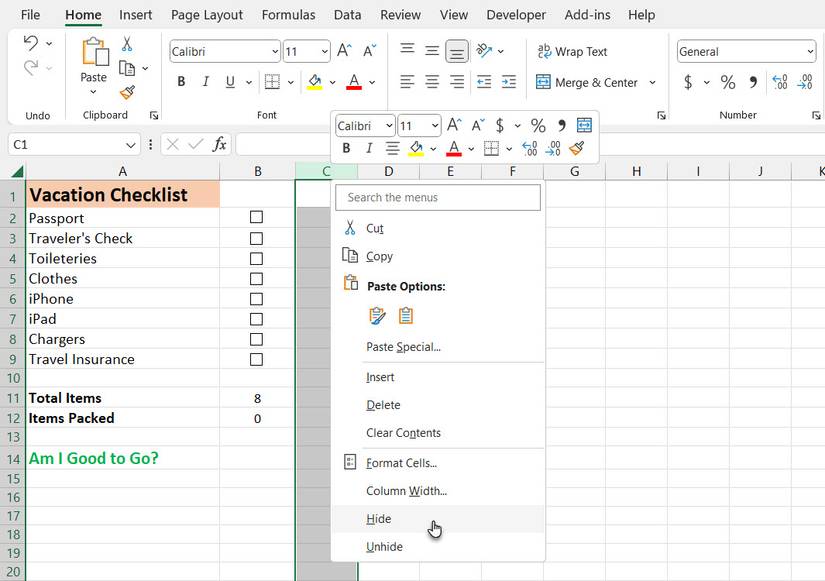Toggle Bold in the ribbon Font group
825x581 pixels.
[182, 82]
